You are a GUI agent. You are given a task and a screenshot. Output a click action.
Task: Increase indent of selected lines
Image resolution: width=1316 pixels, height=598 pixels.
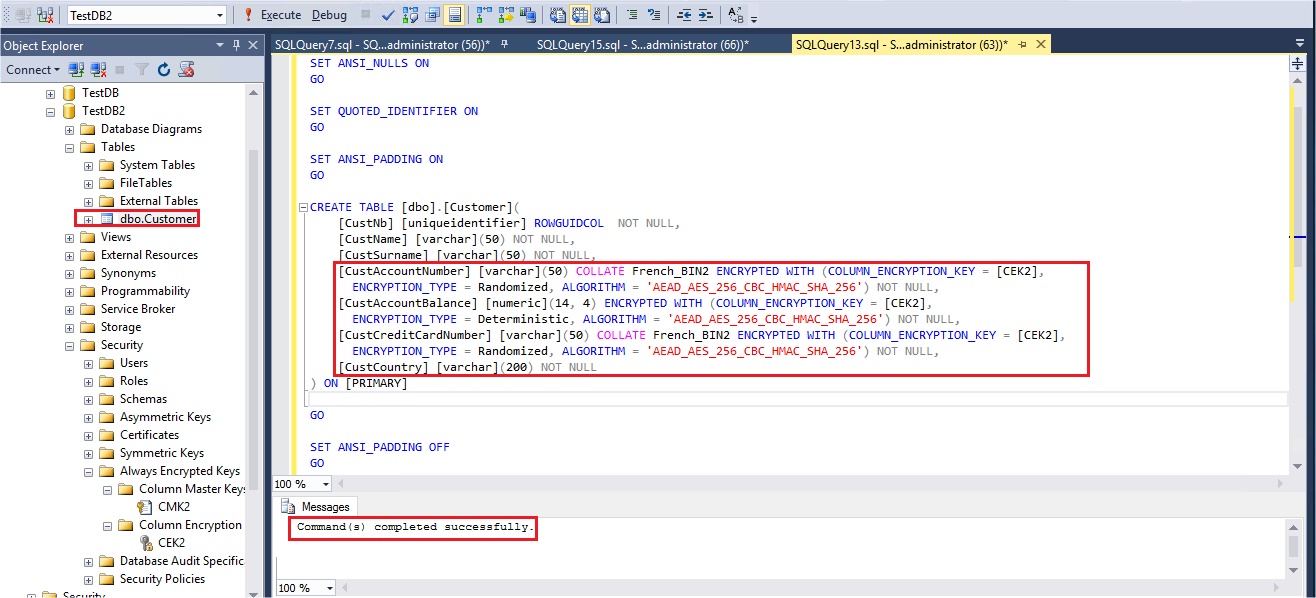click(706, 15)
